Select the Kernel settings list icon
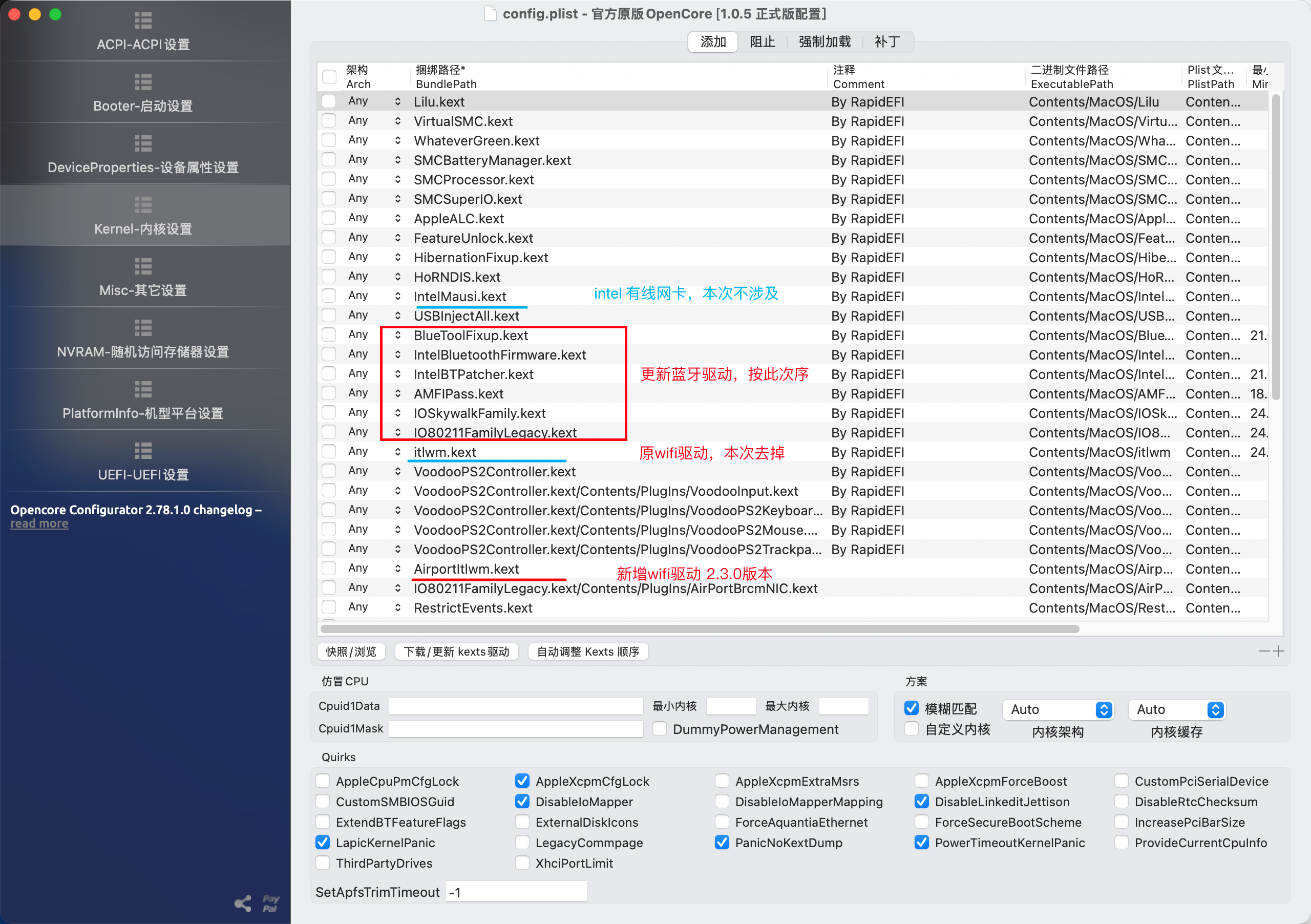Screen dimensions: 1311x924 click(x=143, y=205)
